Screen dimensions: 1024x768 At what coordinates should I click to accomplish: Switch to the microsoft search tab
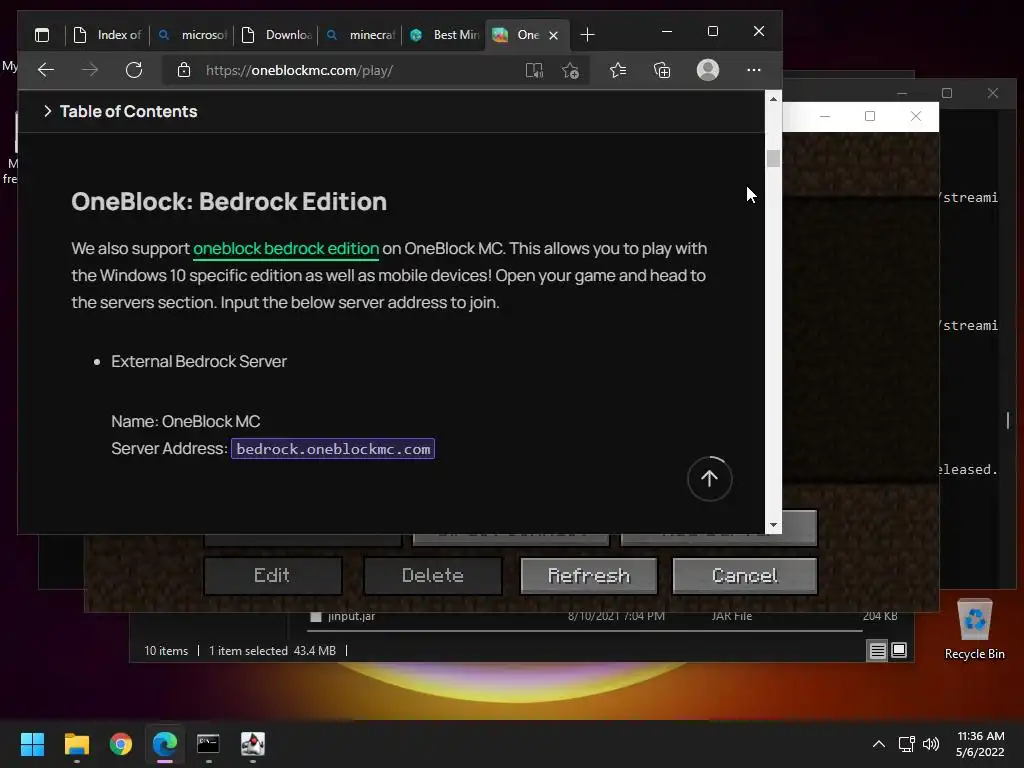click(x=192, y=35)
